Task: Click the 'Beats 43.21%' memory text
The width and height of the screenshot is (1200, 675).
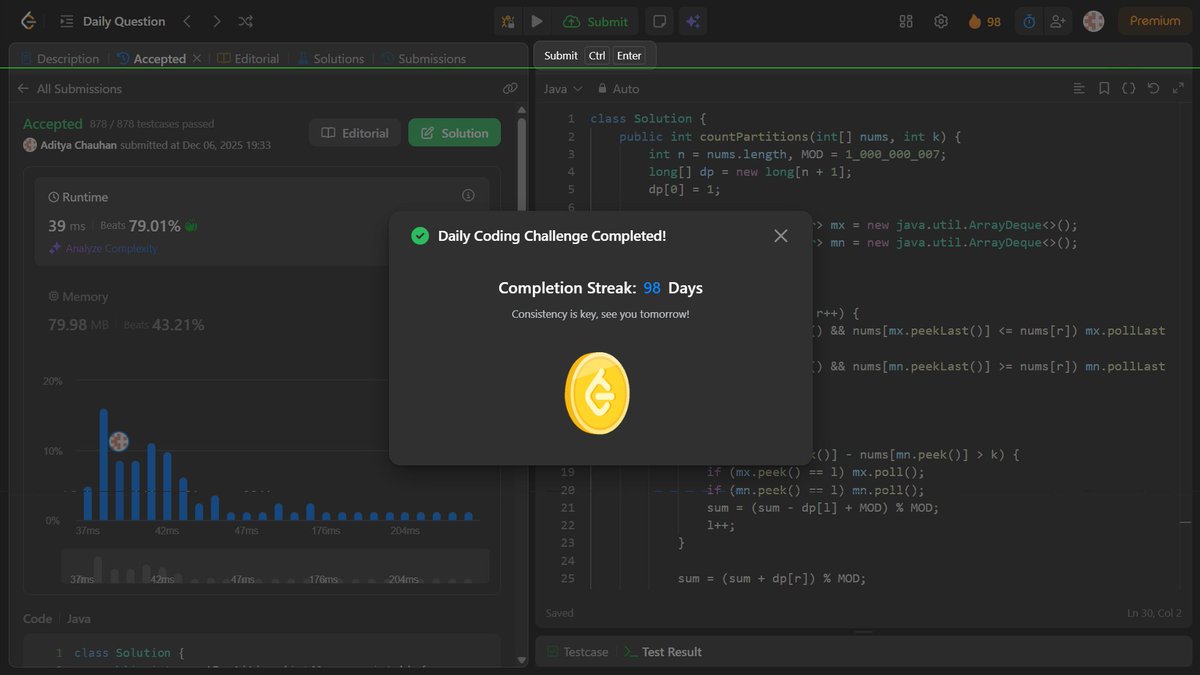Action: (164, 325)
